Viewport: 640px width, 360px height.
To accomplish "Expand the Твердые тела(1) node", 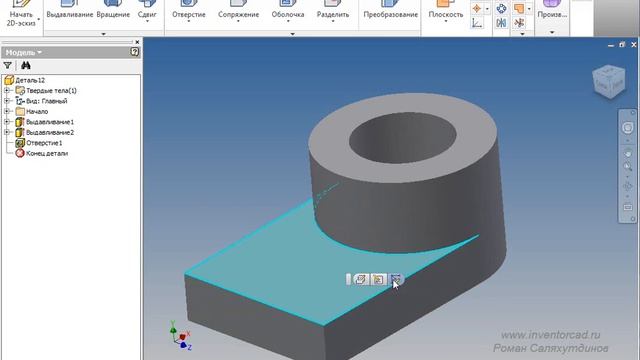I will [7, 91].
